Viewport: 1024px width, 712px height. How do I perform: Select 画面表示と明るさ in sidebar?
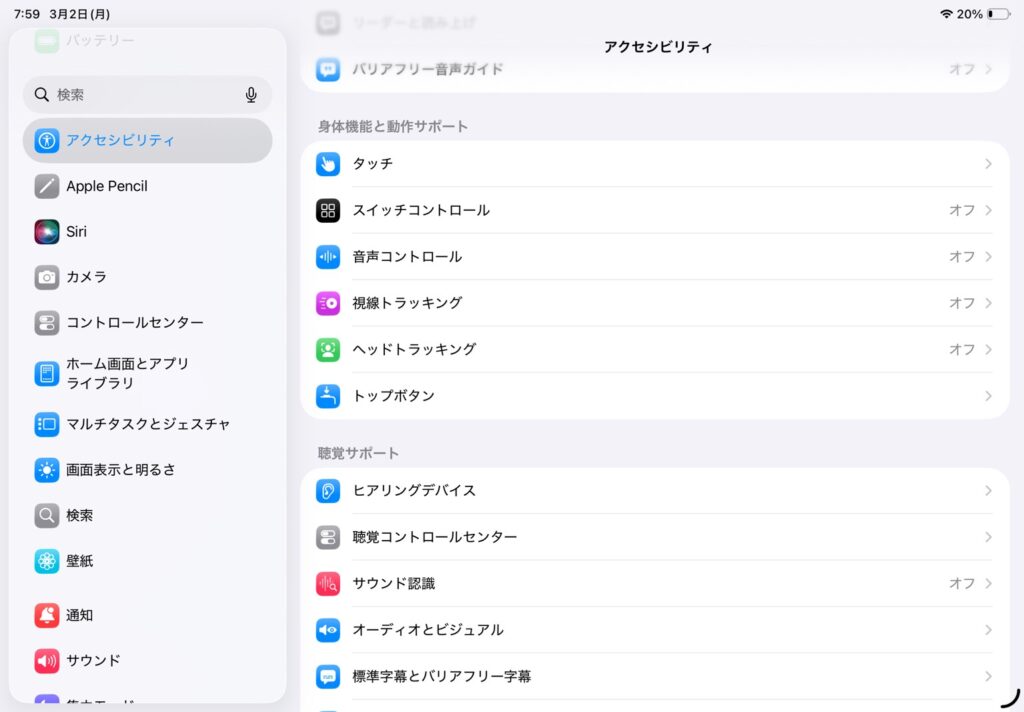click(120, 469)
